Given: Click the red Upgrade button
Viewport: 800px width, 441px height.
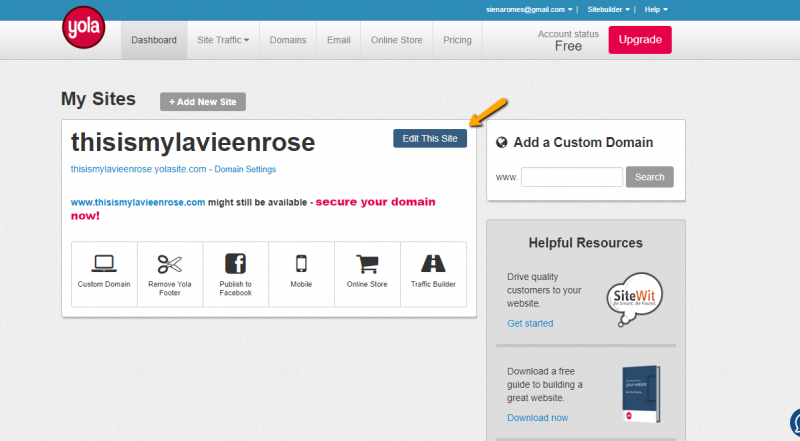Looking at the screenshot, I should pyautogui.click(x=640, y=40).
